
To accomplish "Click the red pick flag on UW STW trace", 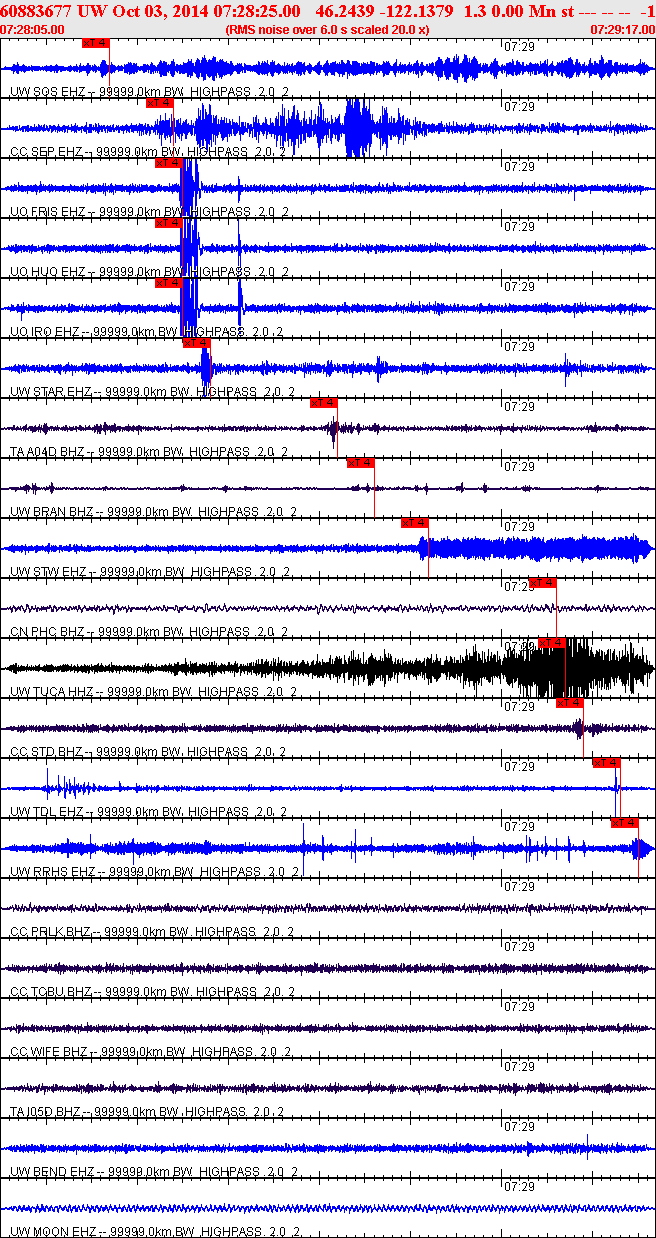I will (415, 523).
